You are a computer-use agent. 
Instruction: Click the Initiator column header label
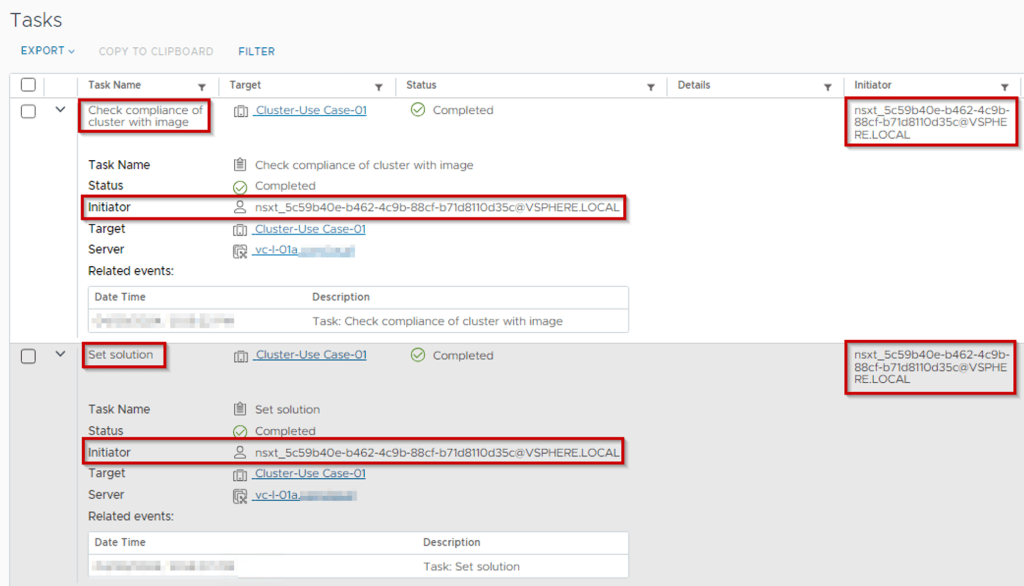tap(872, 86)
